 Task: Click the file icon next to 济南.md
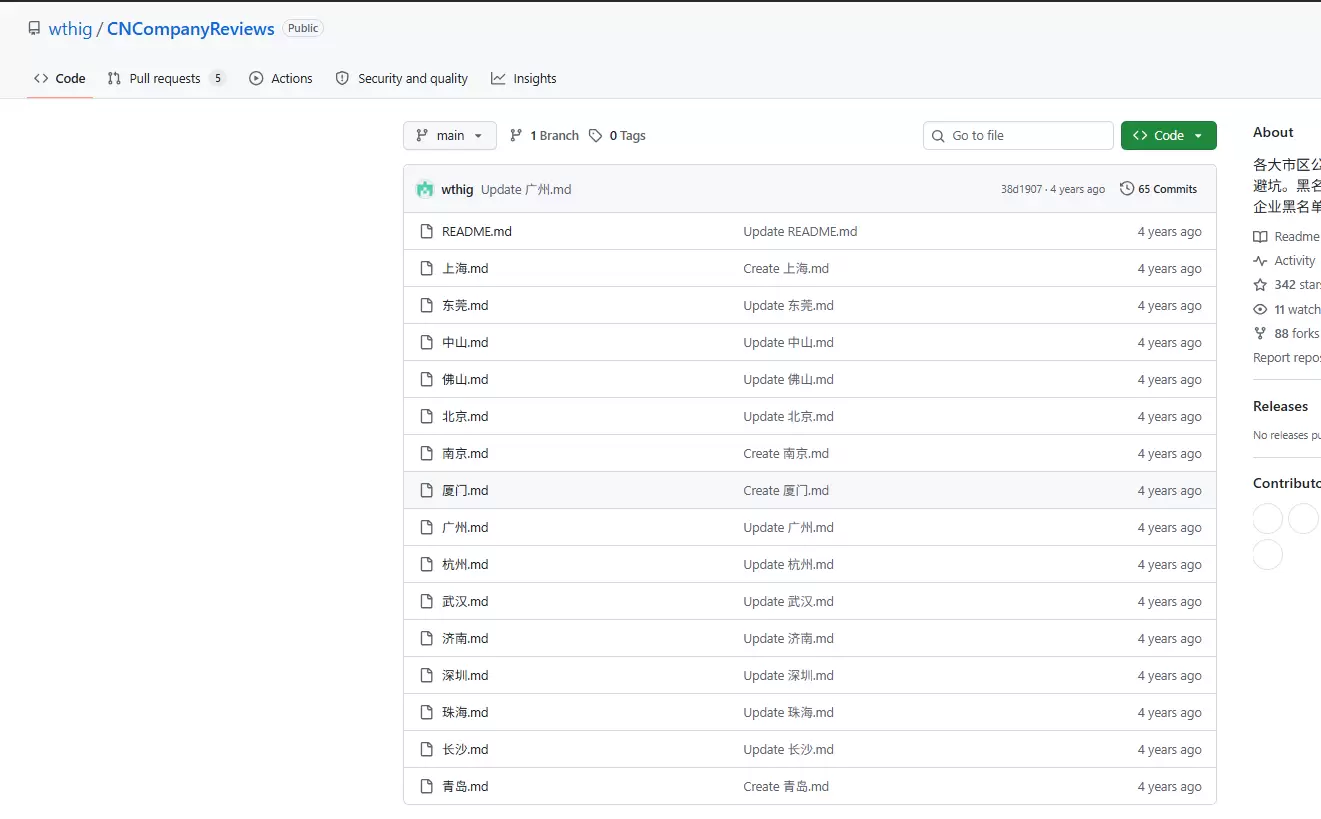426,639
